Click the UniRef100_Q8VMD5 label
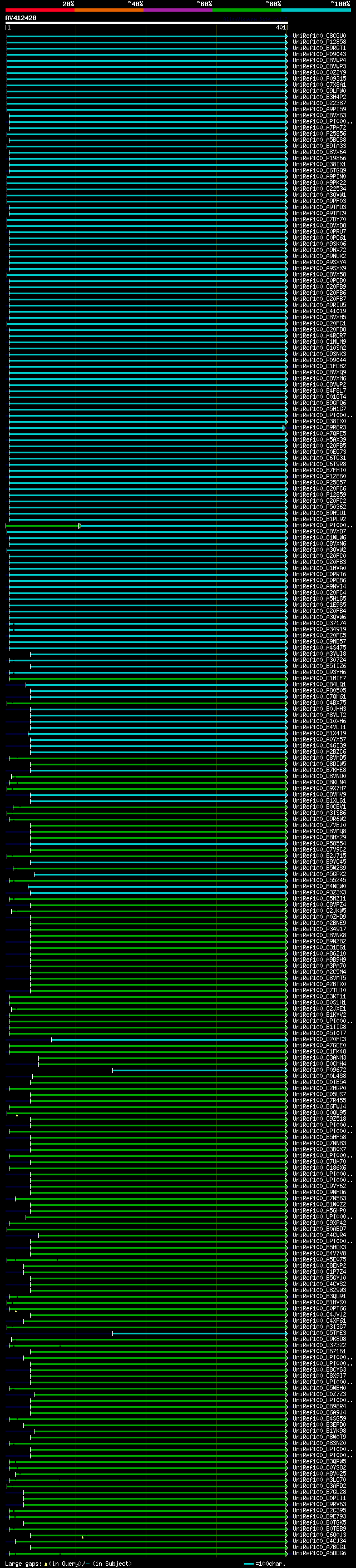 [x=319, y=758]
